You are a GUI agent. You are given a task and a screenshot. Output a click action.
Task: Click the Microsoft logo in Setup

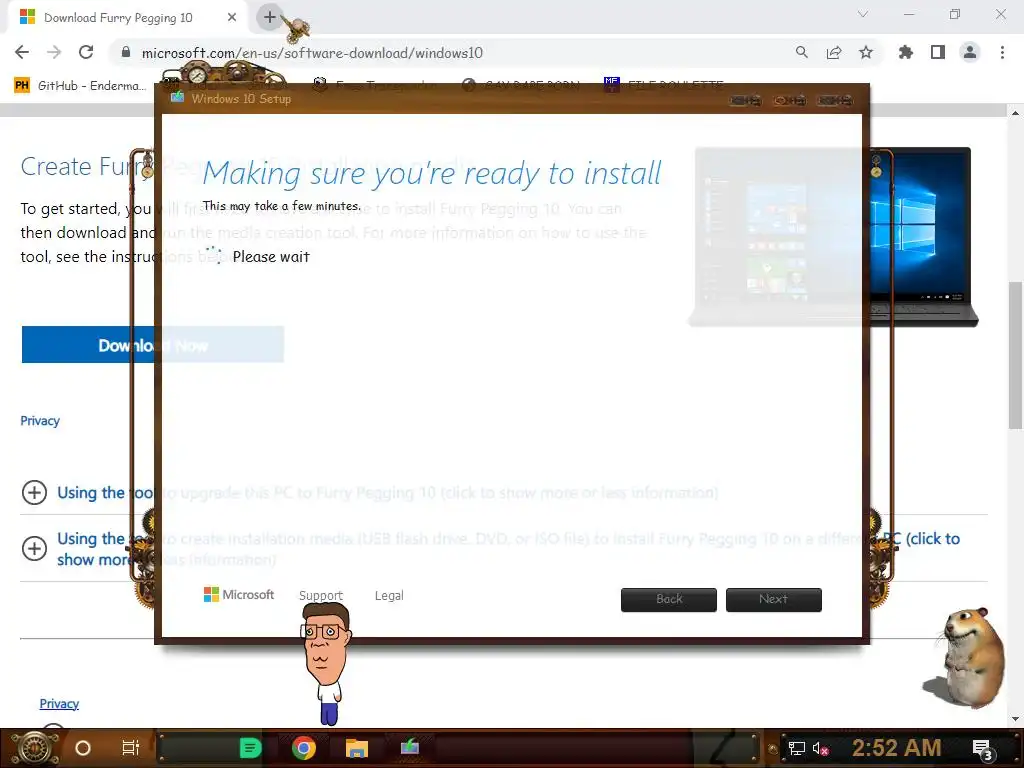tap(239, 595)
